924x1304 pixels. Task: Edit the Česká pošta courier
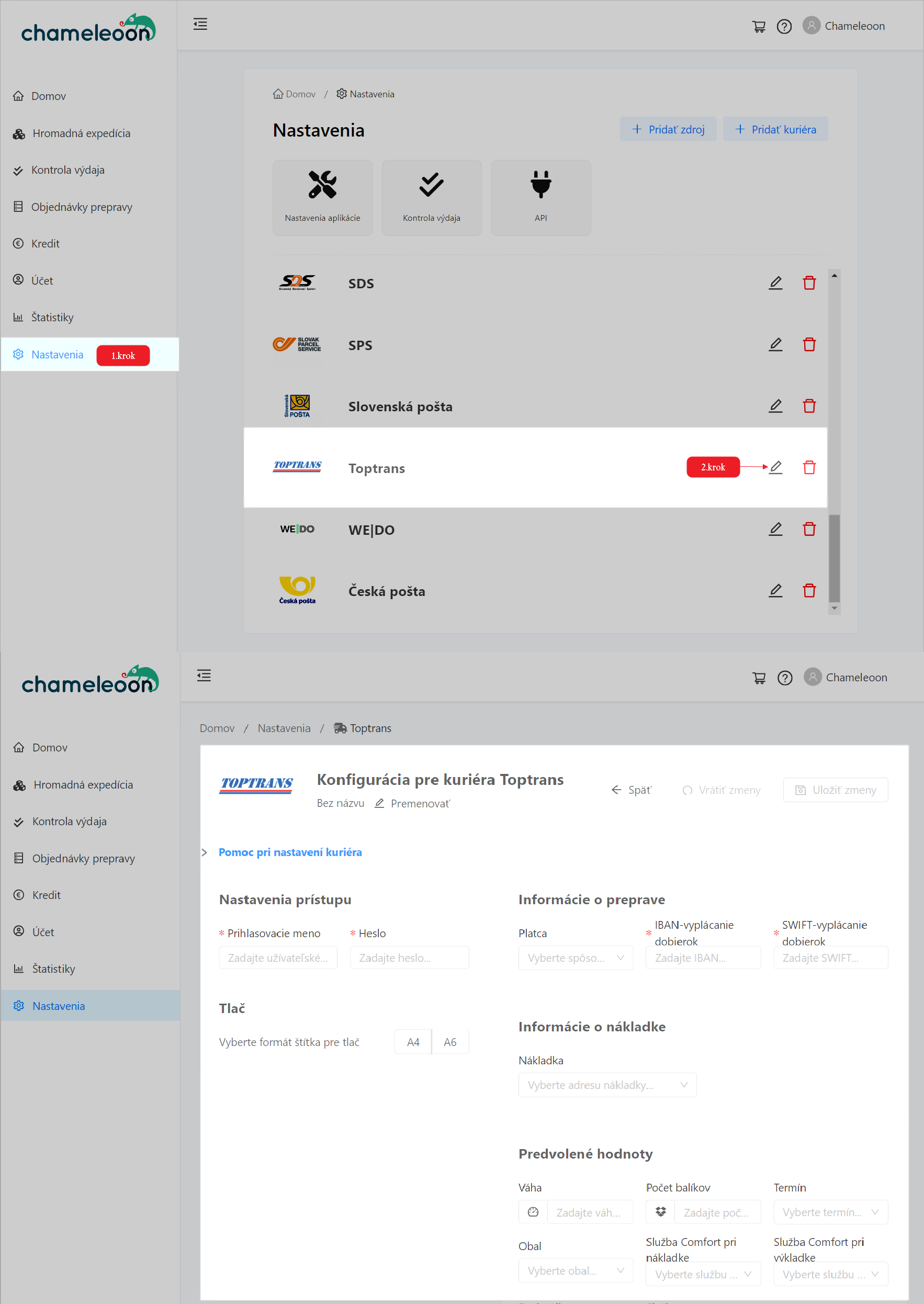(x=775, y=591)
